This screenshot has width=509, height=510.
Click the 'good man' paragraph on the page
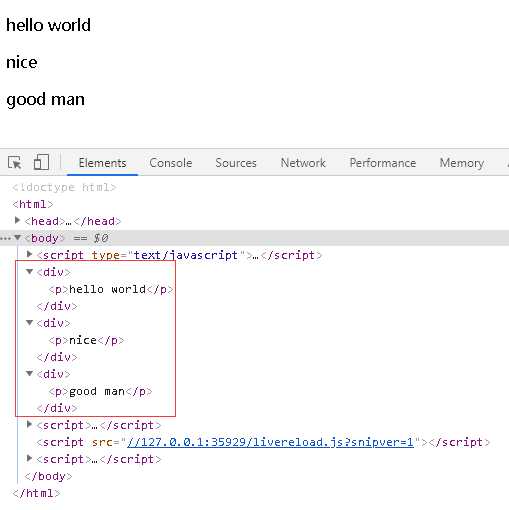[45, 100]
